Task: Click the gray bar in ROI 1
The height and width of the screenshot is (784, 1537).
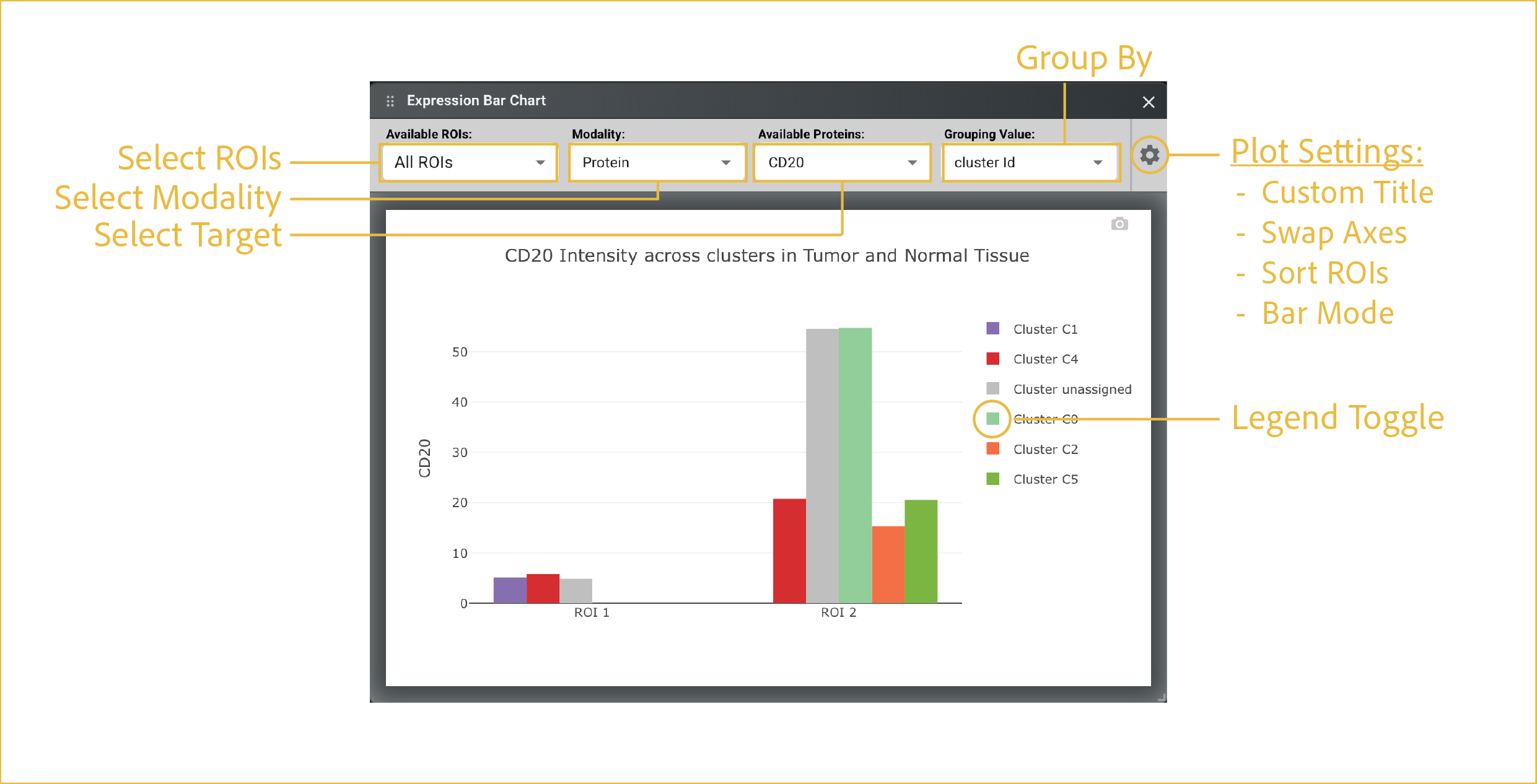Action: pos(576,591)
